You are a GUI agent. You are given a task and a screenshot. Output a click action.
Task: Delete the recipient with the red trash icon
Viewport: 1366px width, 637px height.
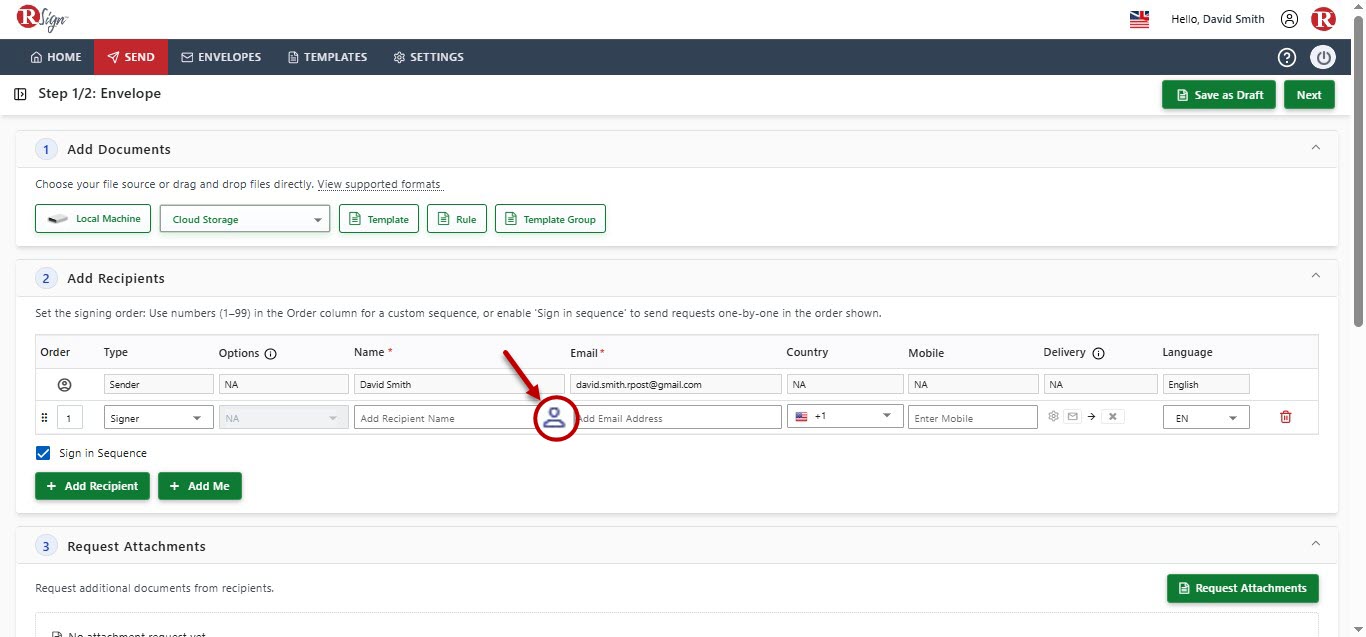pos(1286,417)
